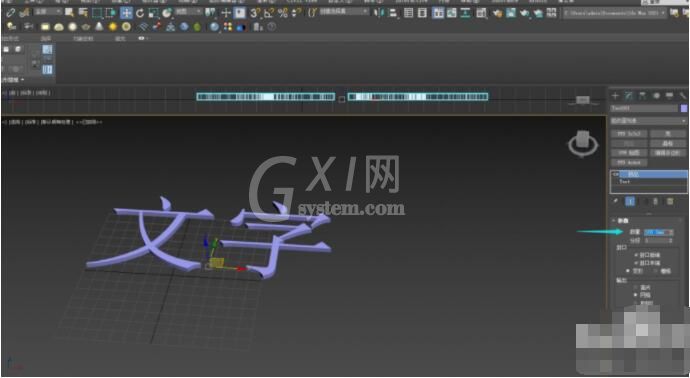Screen dimensions: 690x378
Task: Click the Use Pivot Point Center icon
Action: (x=210, y=12)
